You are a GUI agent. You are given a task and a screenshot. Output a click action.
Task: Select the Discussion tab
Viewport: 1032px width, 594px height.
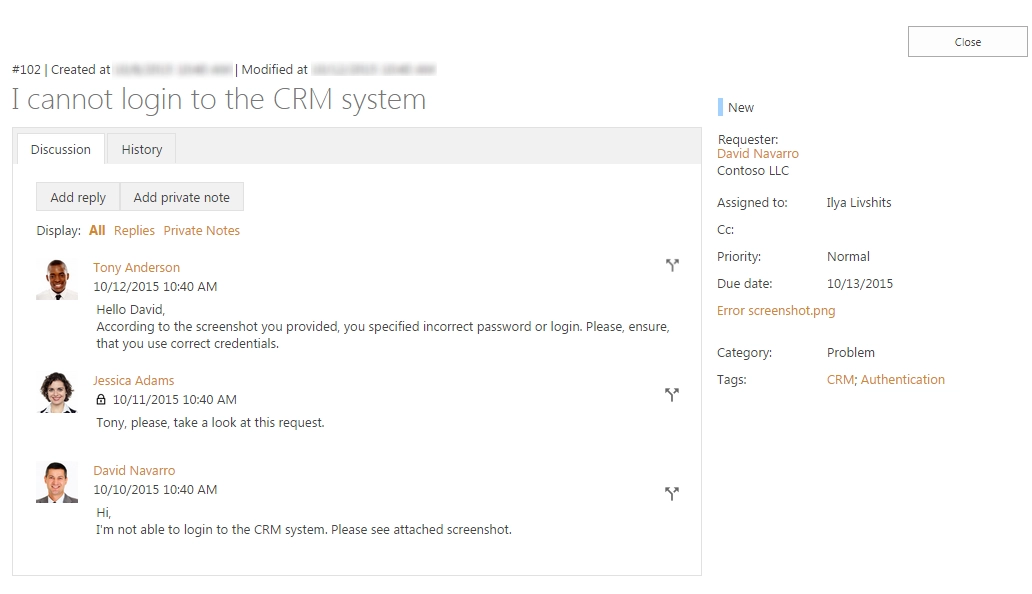point(61,149)
